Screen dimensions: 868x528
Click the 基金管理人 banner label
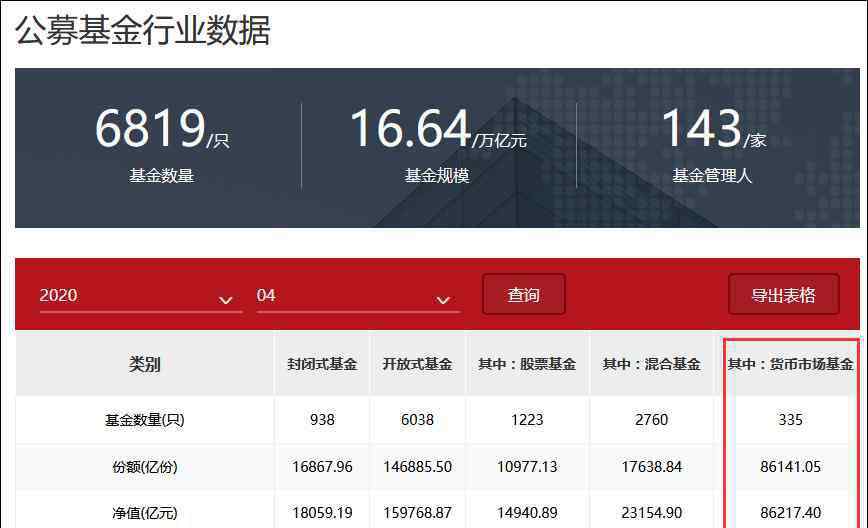712,176
